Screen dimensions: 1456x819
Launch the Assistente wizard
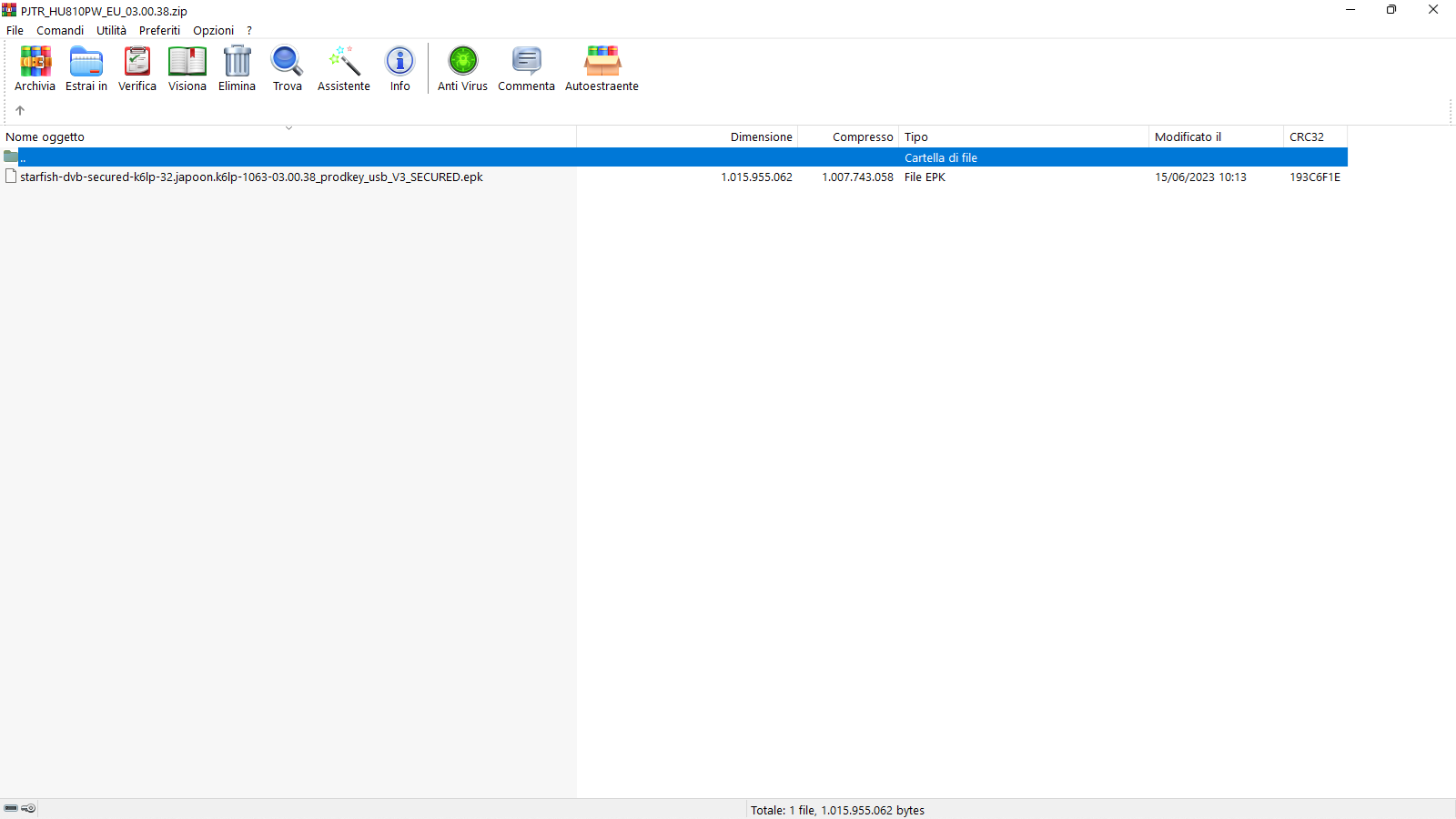[x=344, y=68]
